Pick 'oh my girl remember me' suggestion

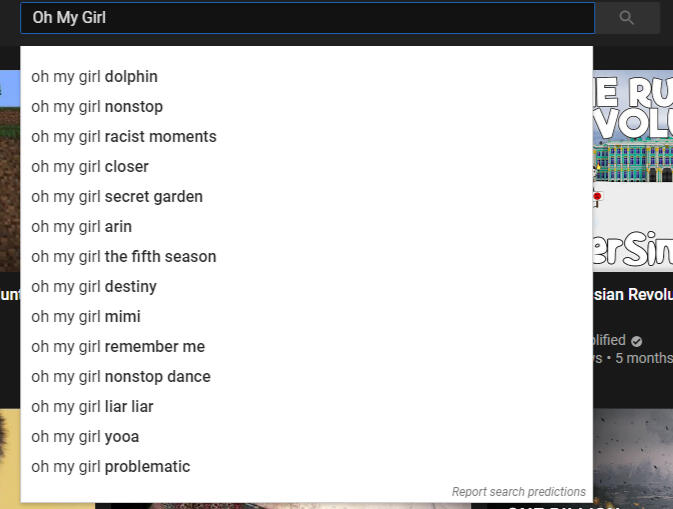(118, 347)
